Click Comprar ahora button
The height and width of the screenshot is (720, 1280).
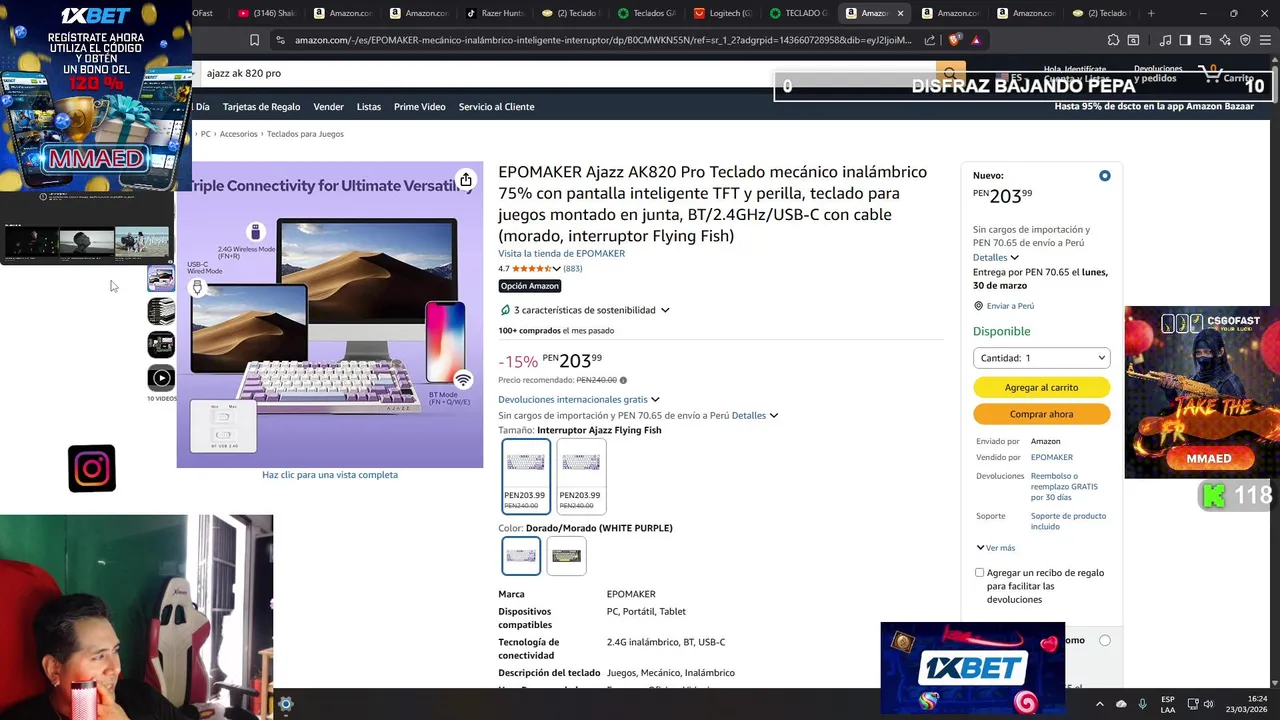1041,414
